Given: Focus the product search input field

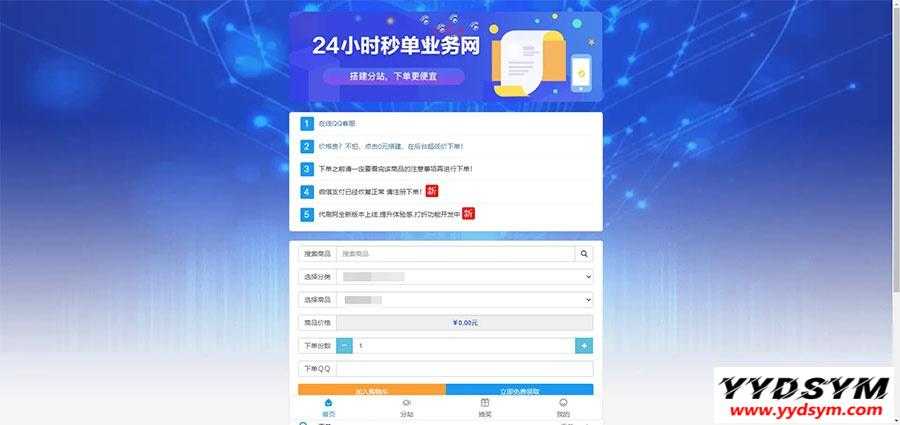Looking at the screenshot, I should [x=456, y=253].
